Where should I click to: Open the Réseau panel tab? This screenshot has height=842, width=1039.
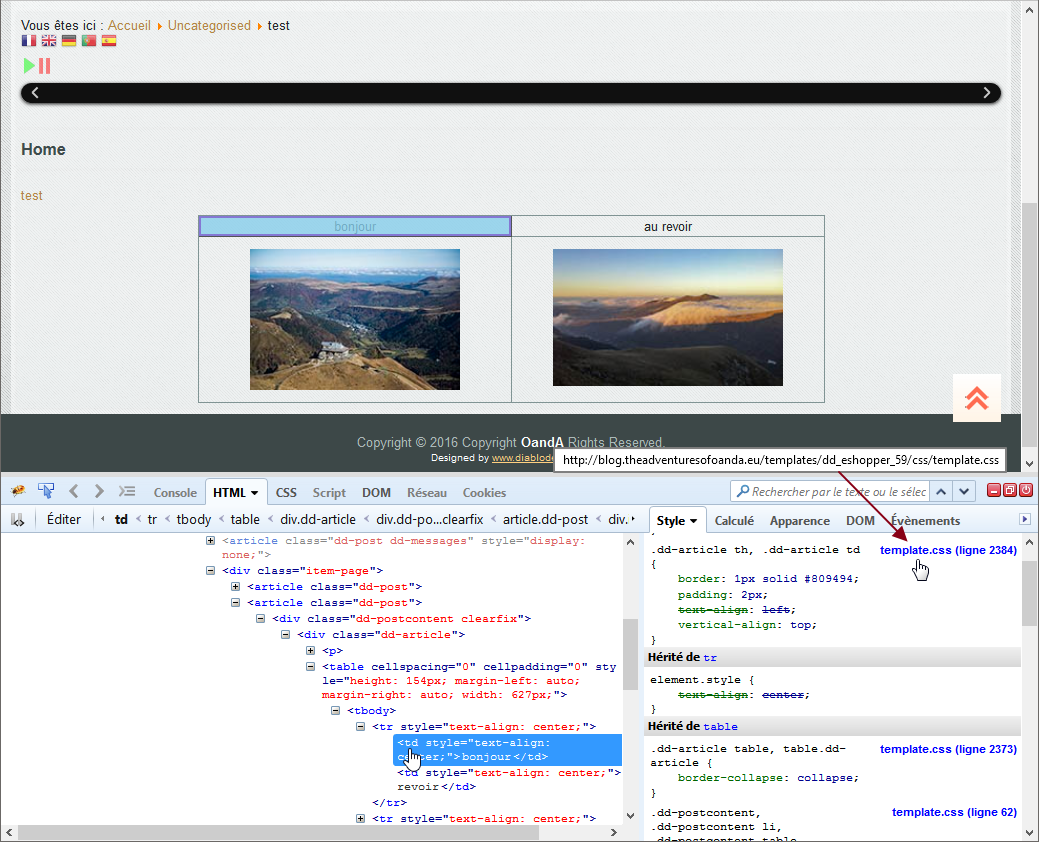click(x=427, y=492)
